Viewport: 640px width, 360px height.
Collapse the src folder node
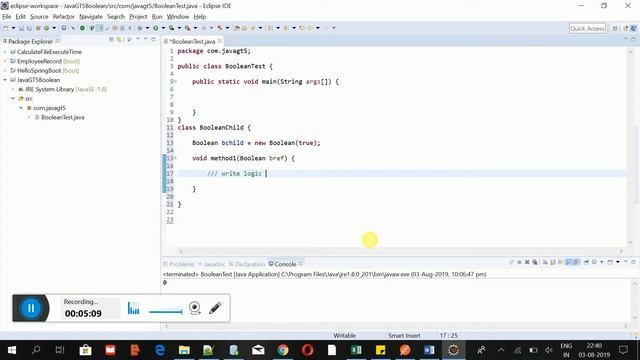(x=13, y=99)
